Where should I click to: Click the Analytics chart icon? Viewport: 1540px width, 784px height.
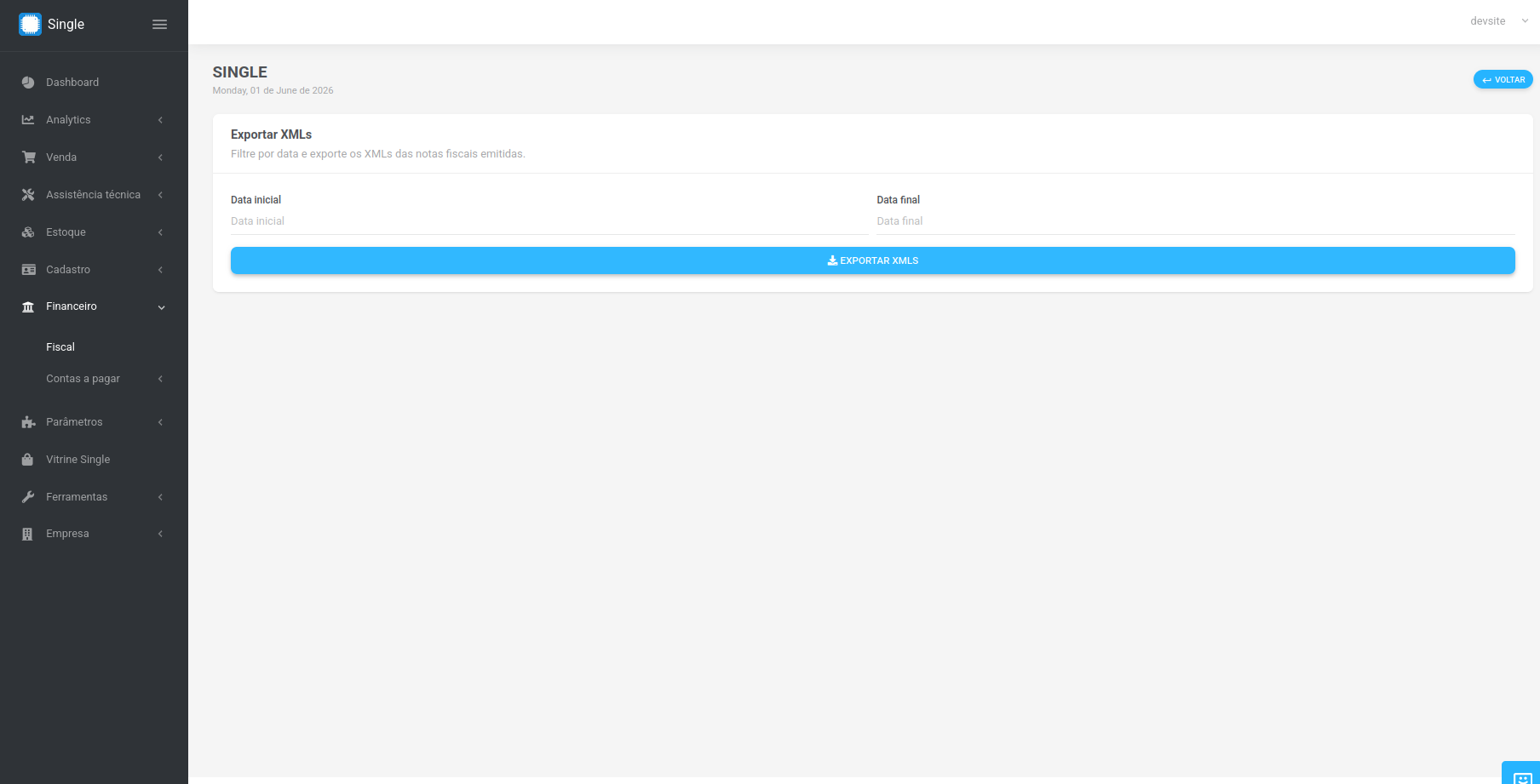click(28, 120)
